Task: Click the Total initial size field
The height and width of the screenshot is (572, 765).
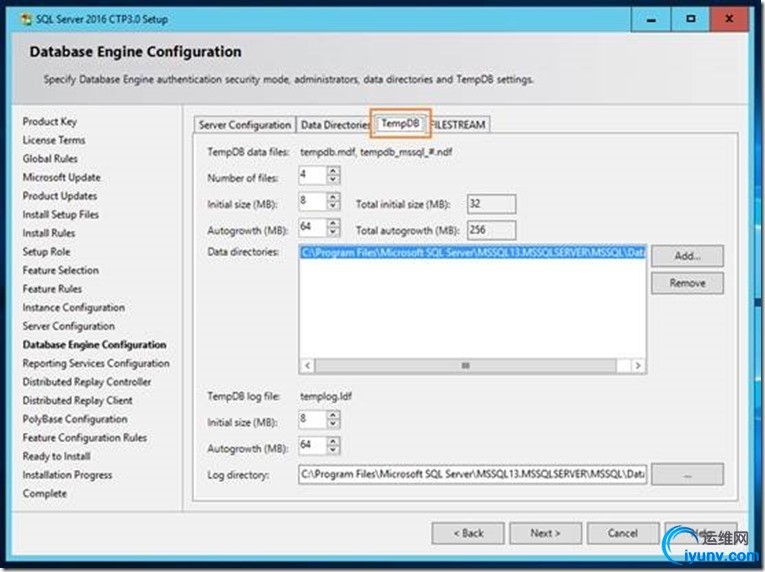Action: pos(491,204)
